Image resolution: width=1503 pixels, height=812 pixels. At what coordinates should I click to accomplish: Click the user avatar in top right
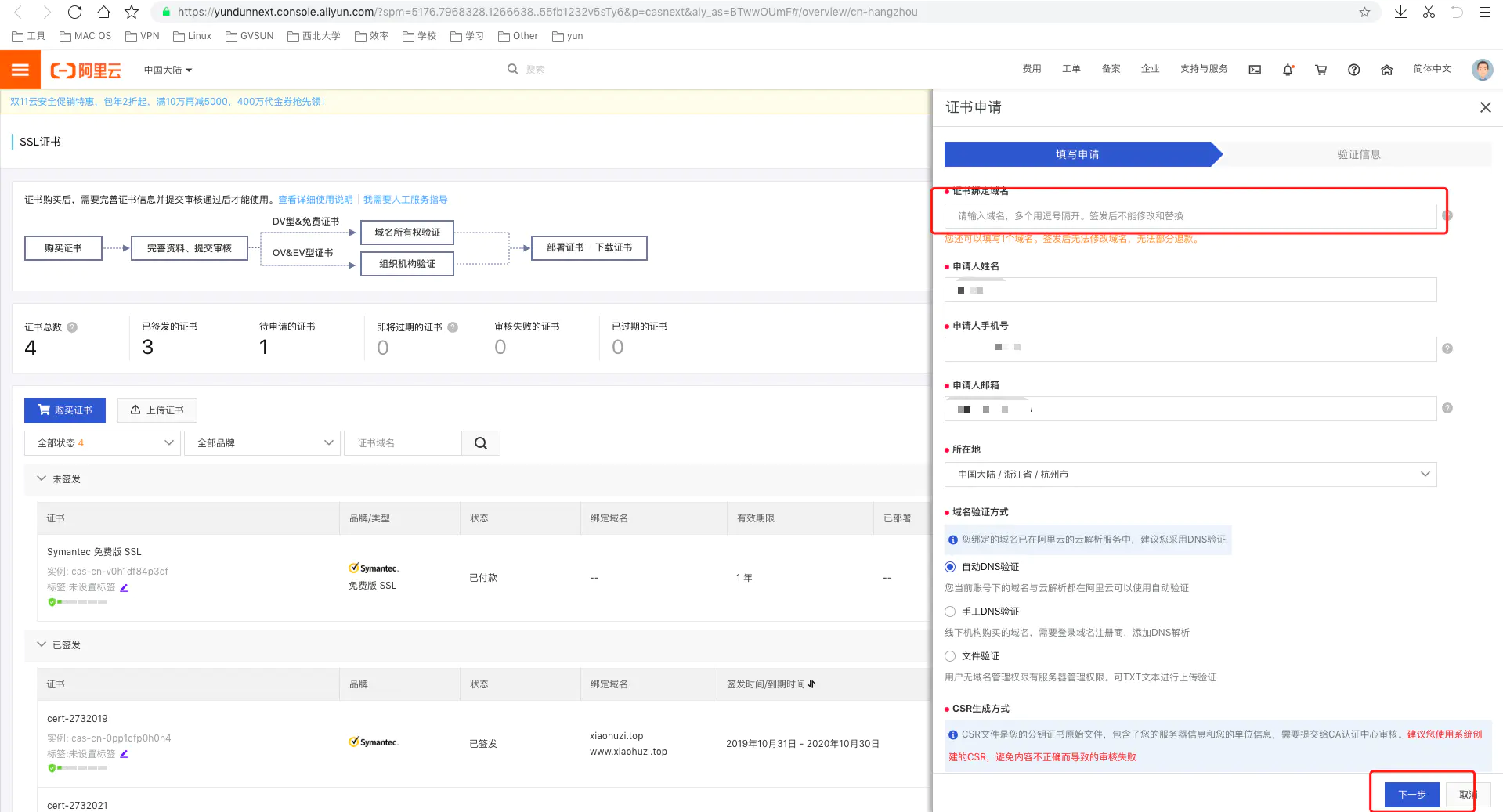point(1482,70)
